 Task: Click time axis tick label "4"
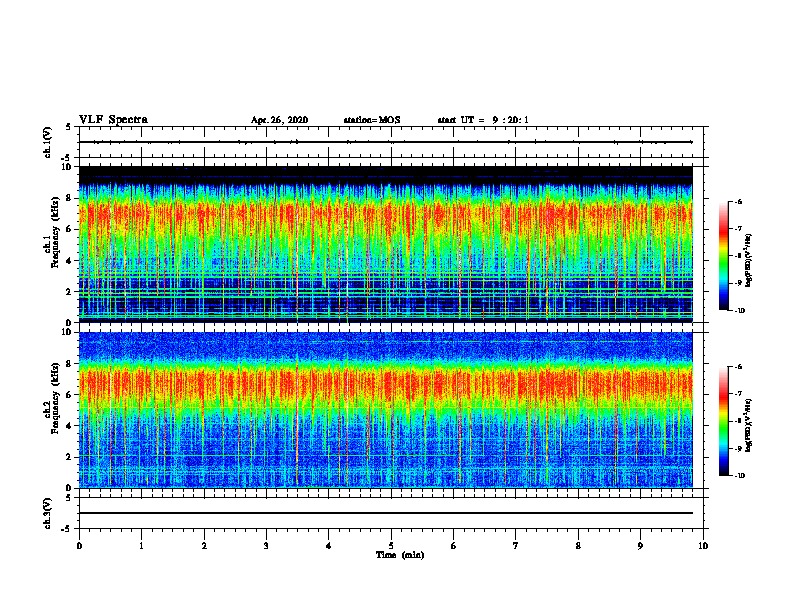329,546
